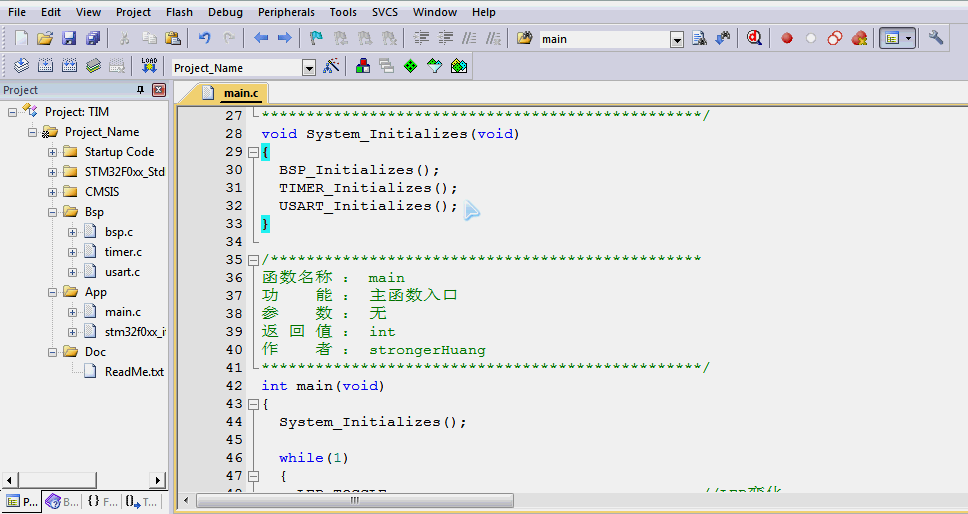The width and height of the screenshot is (968, 514).
Task: Collapse the Bsp folder in project tree
Action: (52, 212)
